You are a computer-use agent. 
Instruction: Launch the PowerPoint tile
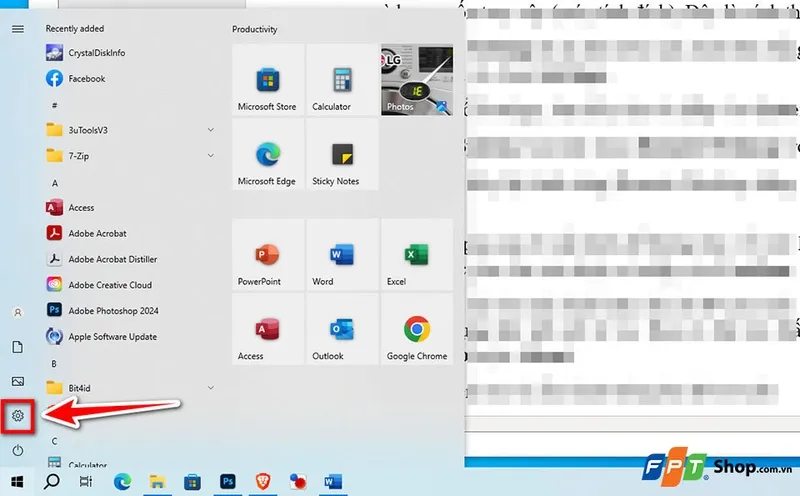click(x=267, y=256)
